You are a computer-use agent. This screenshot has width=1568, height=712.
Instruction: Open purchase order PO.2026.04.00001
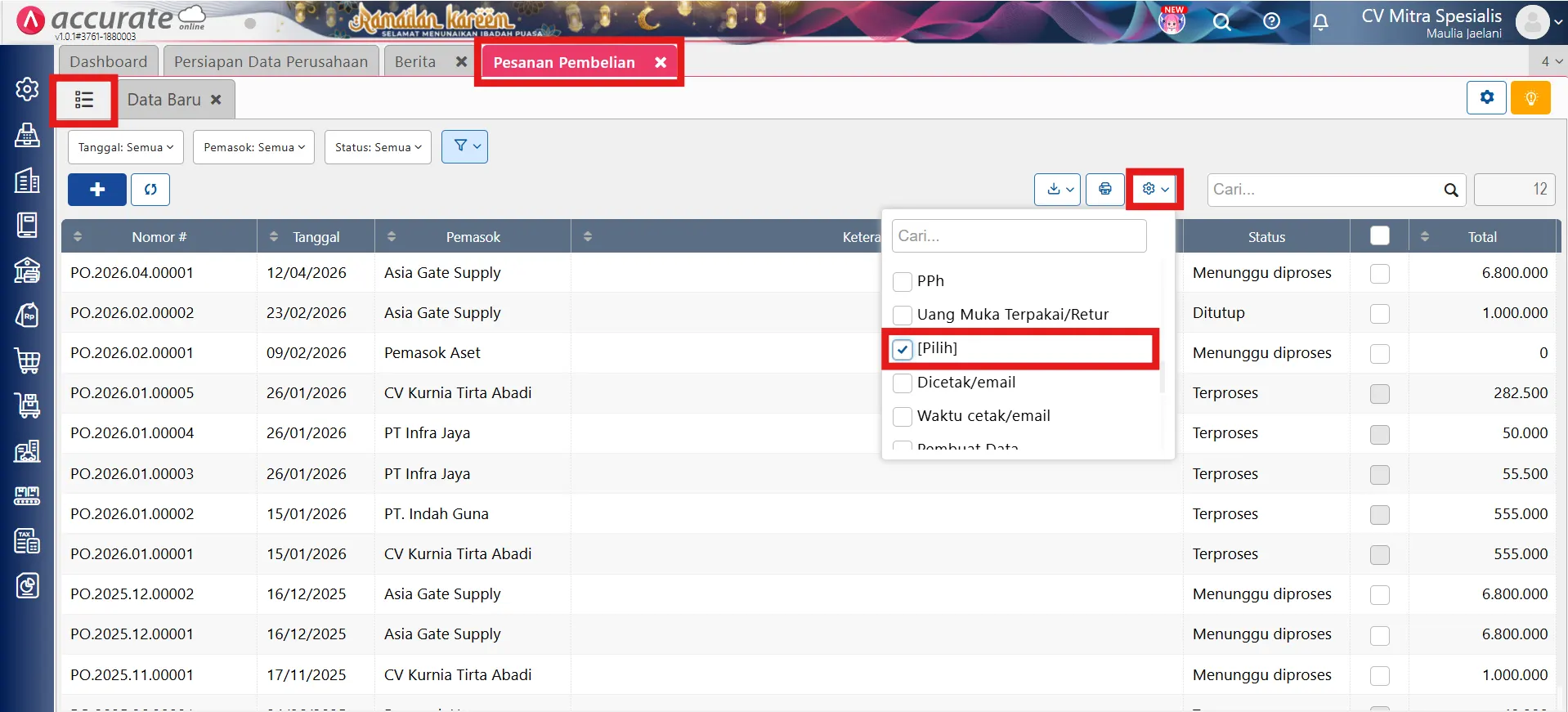point(132,273)
